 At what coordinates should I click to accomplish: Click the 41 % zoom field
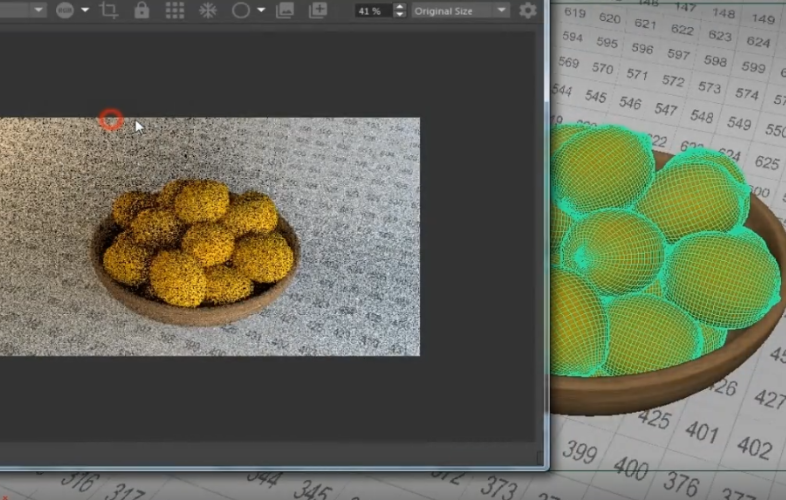[374, 11]
